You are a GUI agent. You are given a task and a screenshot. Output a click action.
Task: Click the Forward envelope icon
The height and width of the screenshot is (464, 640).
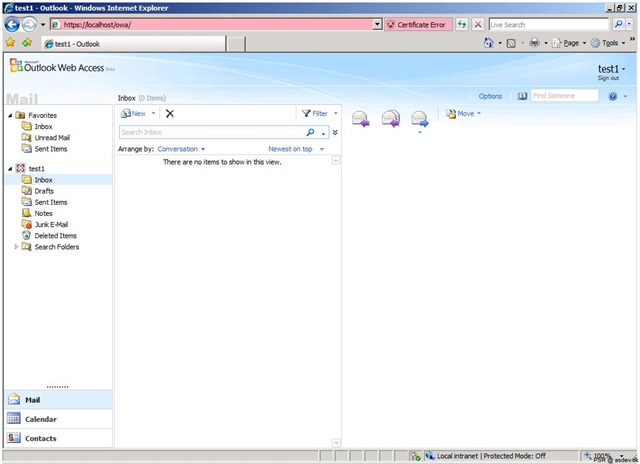pyautogui.click(x=420, y=118)
